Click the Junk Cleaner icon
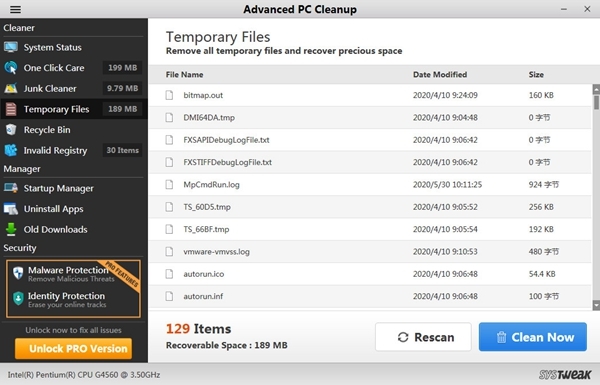The height and width of the screenshot is (385, 600). [x=11, y=88]
